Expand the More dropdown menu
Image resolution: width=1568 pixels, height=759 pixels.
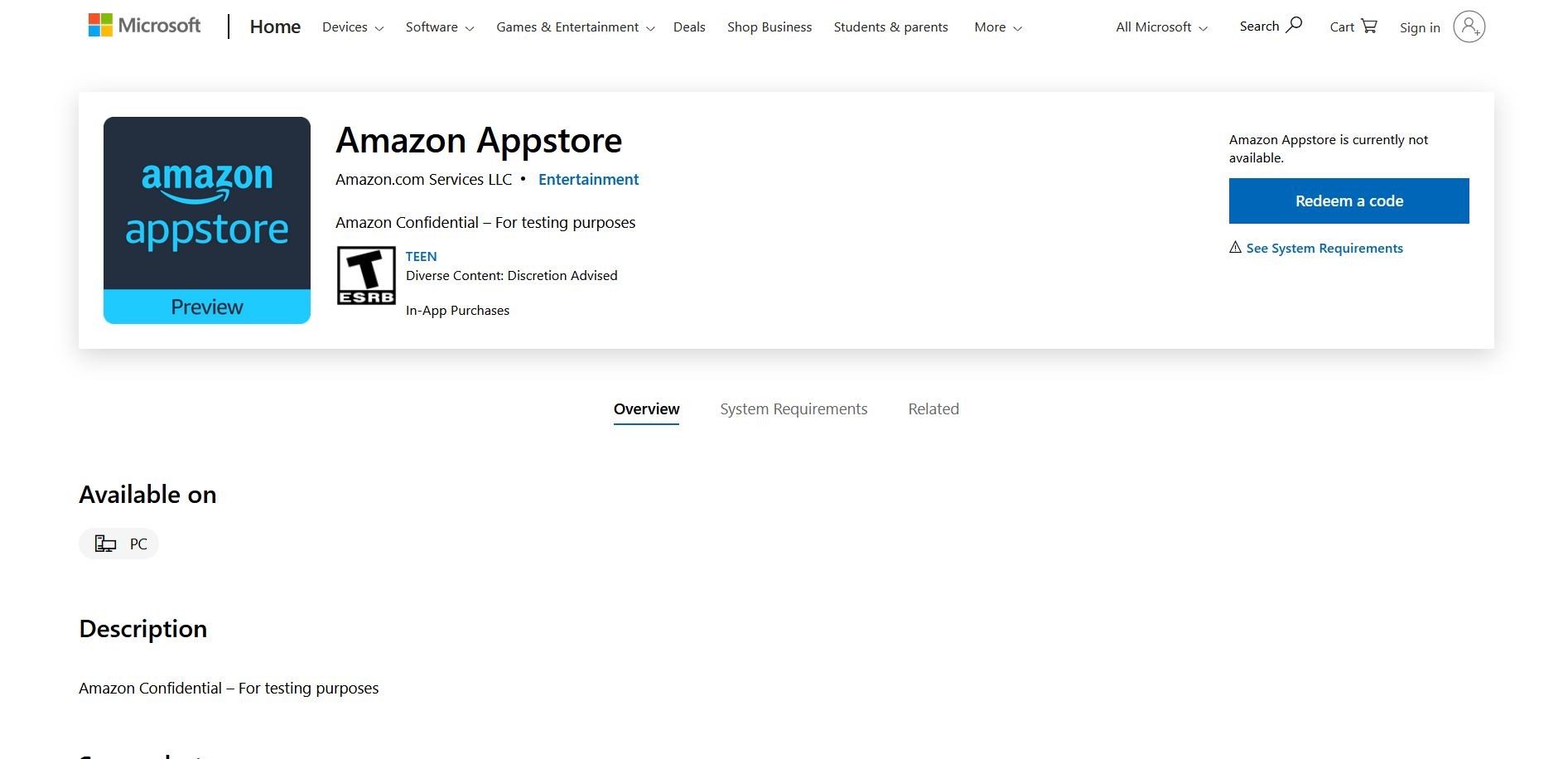click(x=998, y=27)
